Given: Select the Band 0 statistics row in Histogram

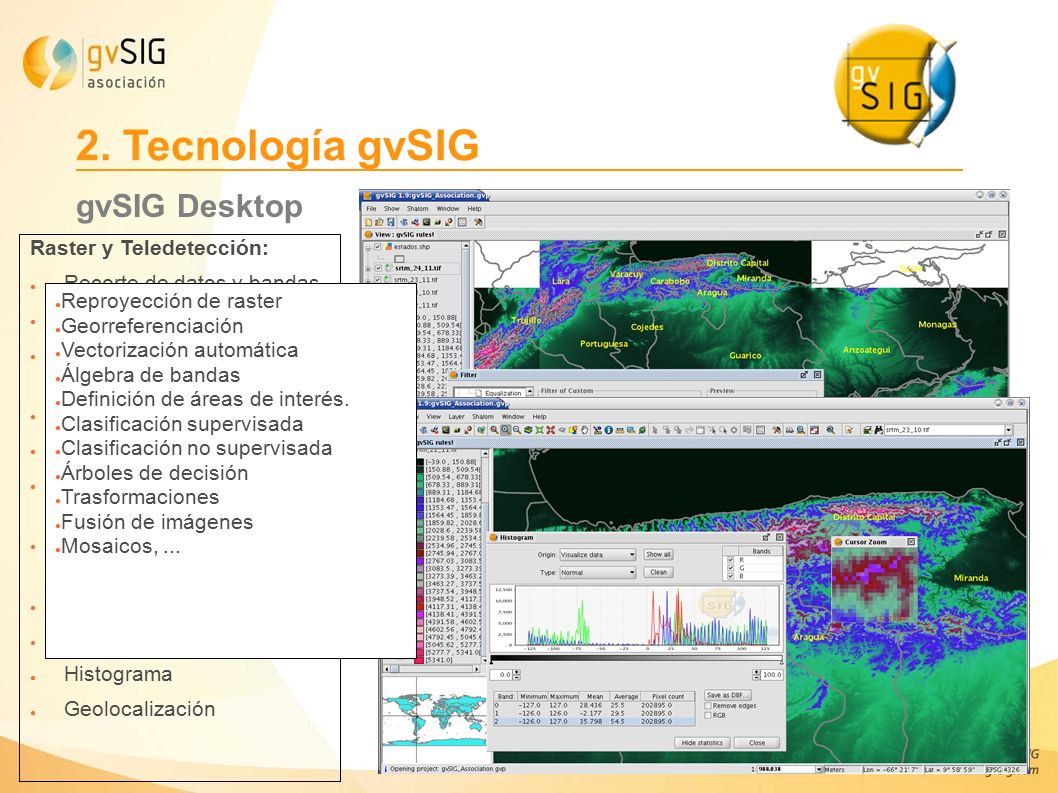Looking at the screenshot, I should pos(594,705).
